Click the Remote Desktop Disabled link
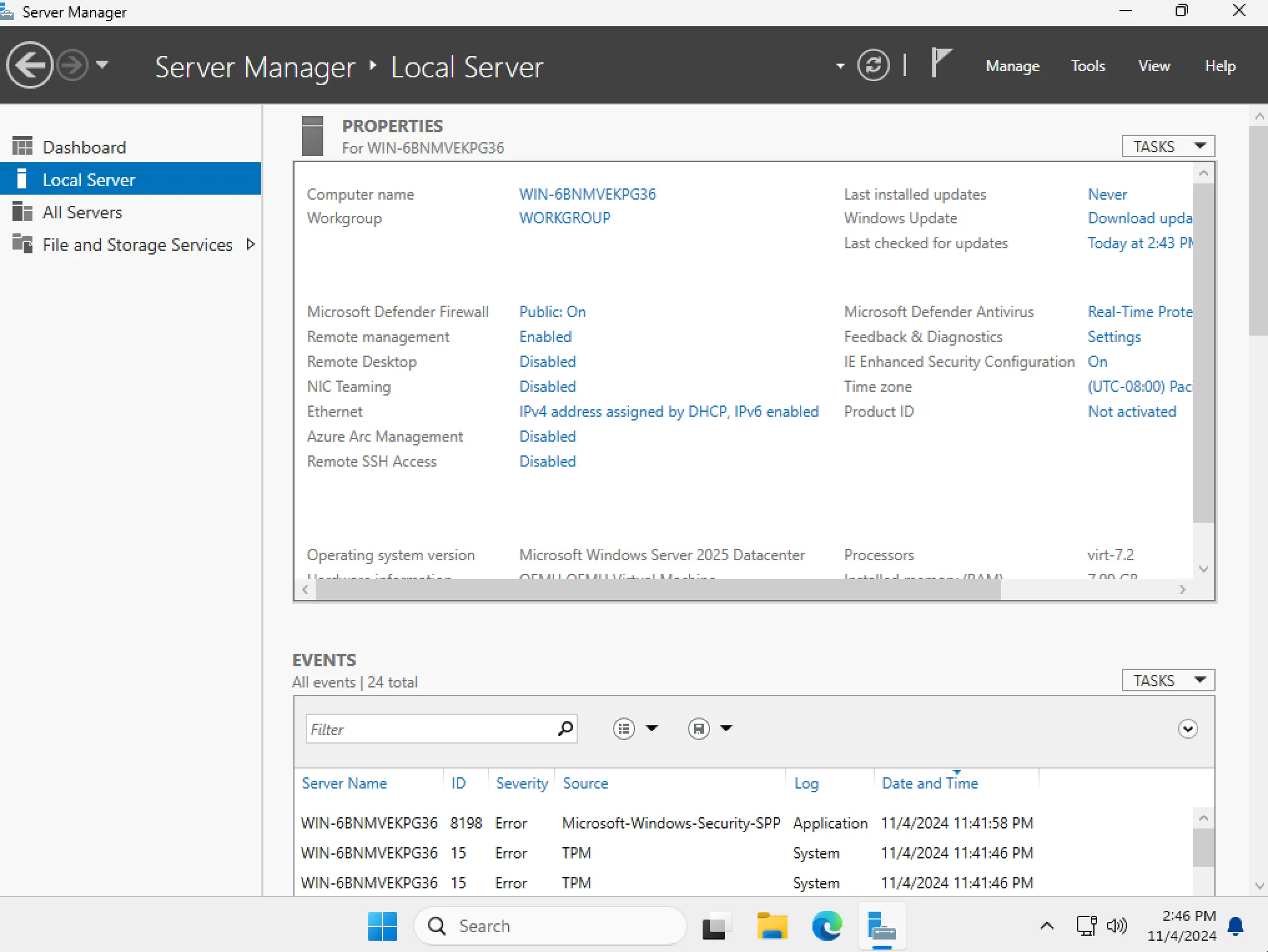 coord(547,361)
